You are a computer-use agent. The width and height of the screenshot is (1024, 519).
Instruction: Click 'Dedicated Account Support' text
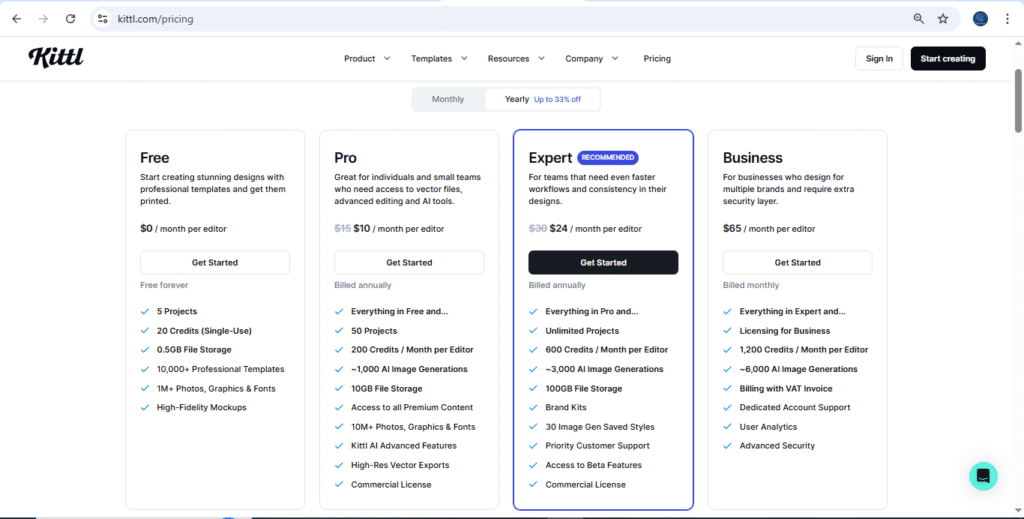click(x=795, y=407)
